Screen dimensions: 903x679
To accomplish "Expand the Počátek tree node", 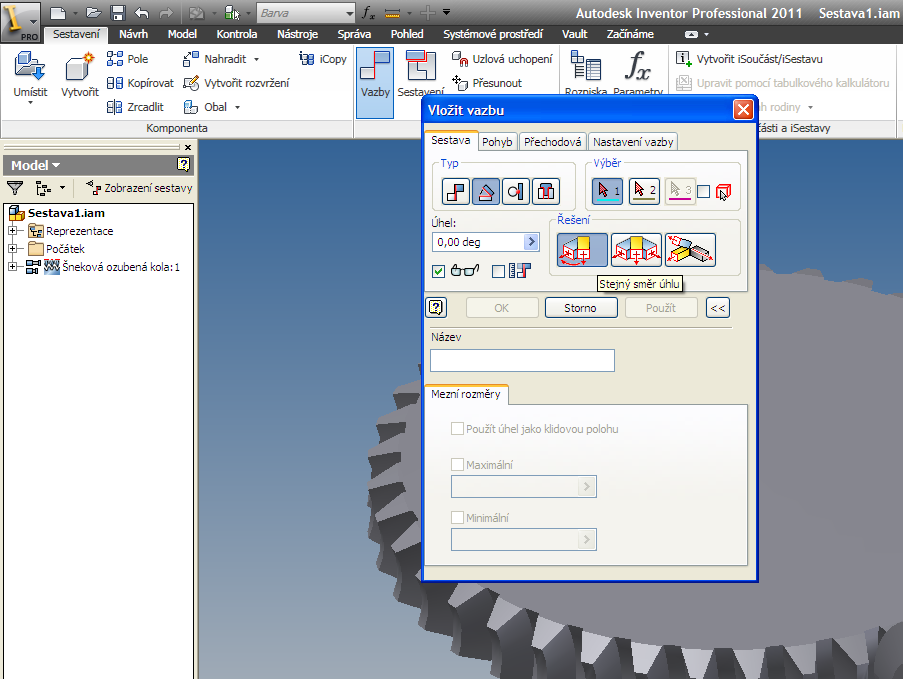I will point(13,249).
